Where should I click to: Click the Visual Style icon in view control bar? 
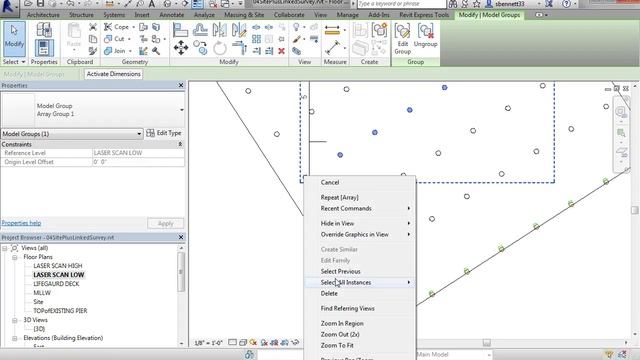pos(242,343)
